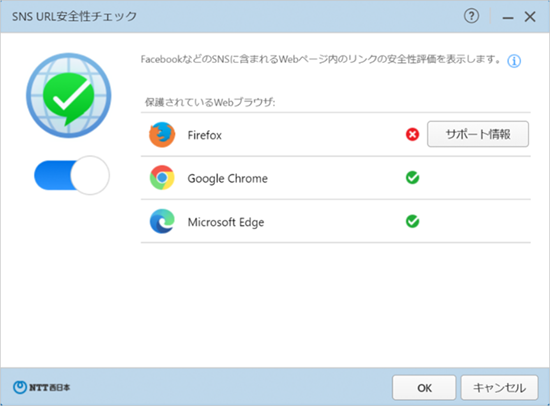Click the SNS URL安全性チェック title text

[x=74, y=16]
